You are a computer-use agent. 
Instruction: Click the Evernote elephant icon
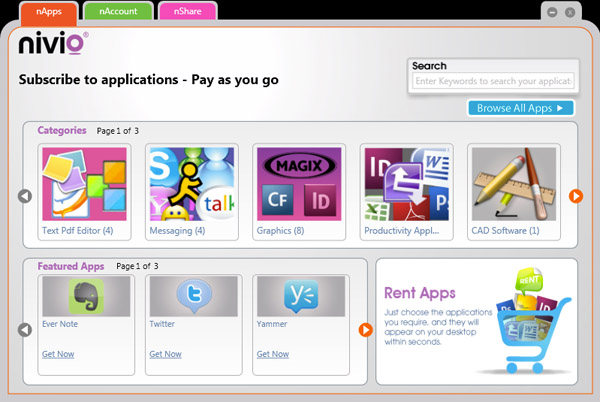click(86, 296)
